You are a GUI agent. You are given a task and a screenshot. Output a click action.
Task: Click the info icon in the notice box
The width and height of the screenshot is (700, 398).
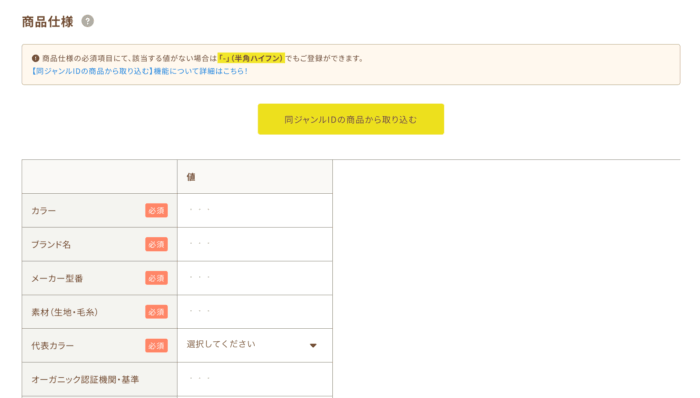35,58
